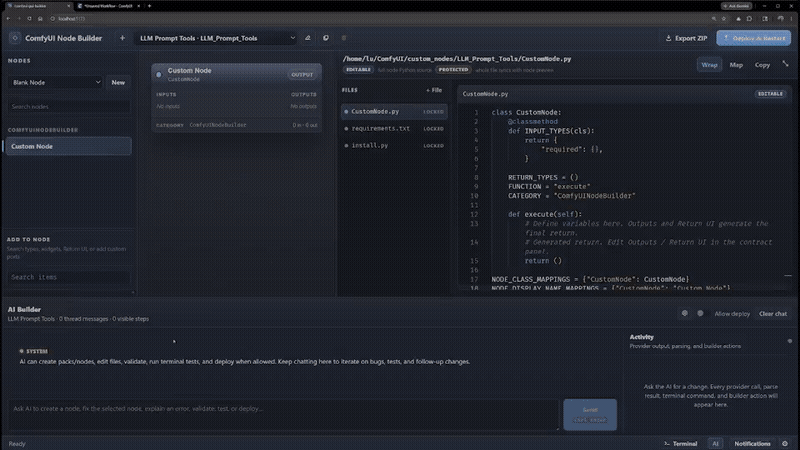Viewport: 800px width, 450px height.
Task: Open the Notifications panel tab
Action: click(x=752, y=444)
